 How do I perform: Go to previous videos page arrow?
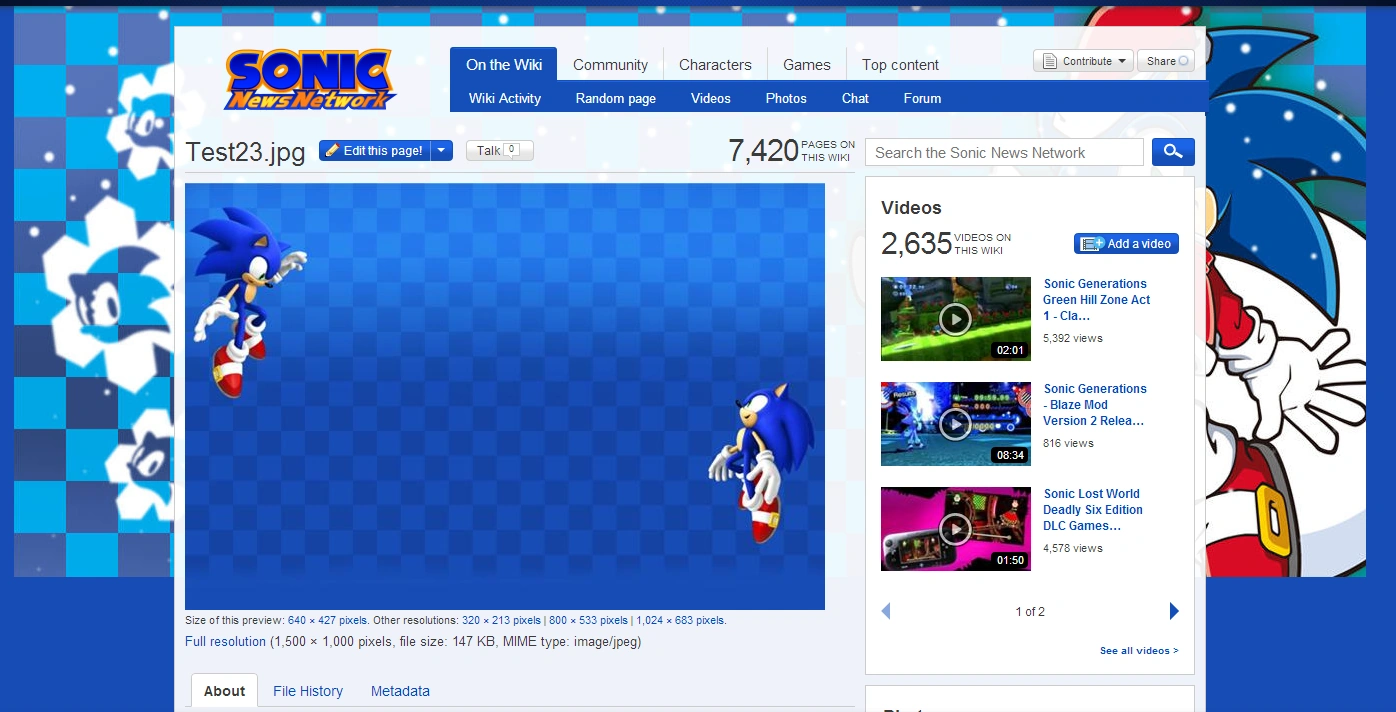(886, 611)
